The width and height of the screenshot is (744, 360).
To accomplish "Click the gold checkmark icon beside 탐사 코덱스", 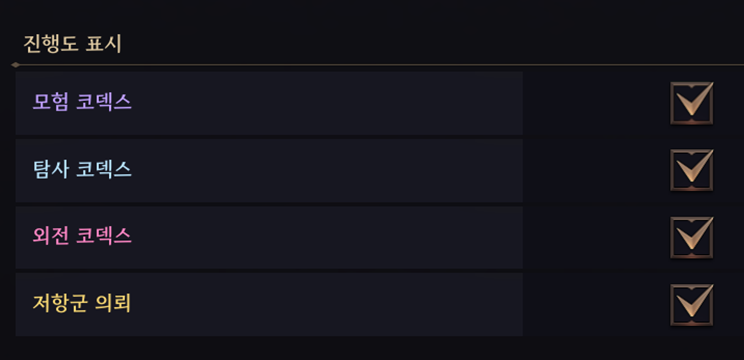I will pos(695,166).
